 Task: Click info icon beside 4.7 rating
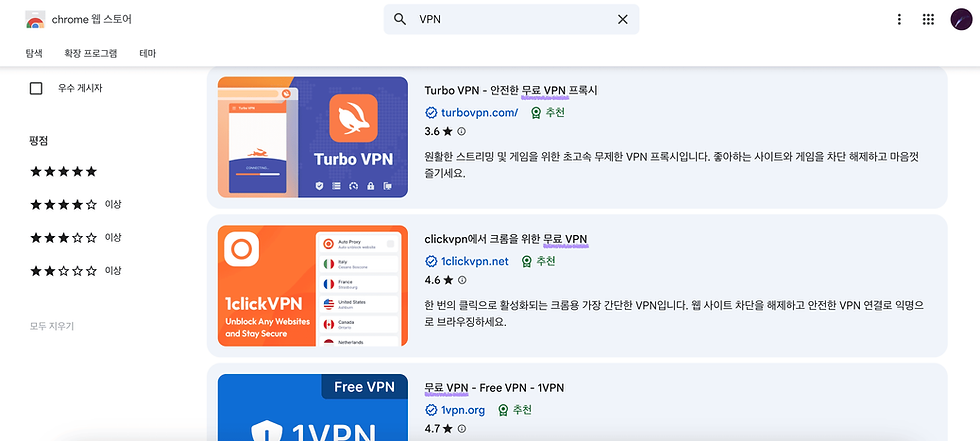click(462, 429)
